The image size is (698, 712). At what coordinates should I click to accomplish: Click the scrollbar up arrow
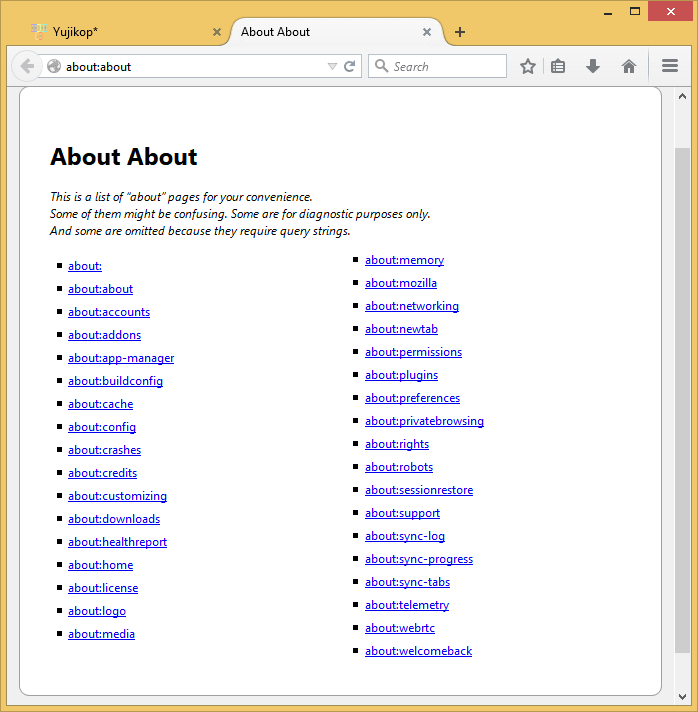682,96
